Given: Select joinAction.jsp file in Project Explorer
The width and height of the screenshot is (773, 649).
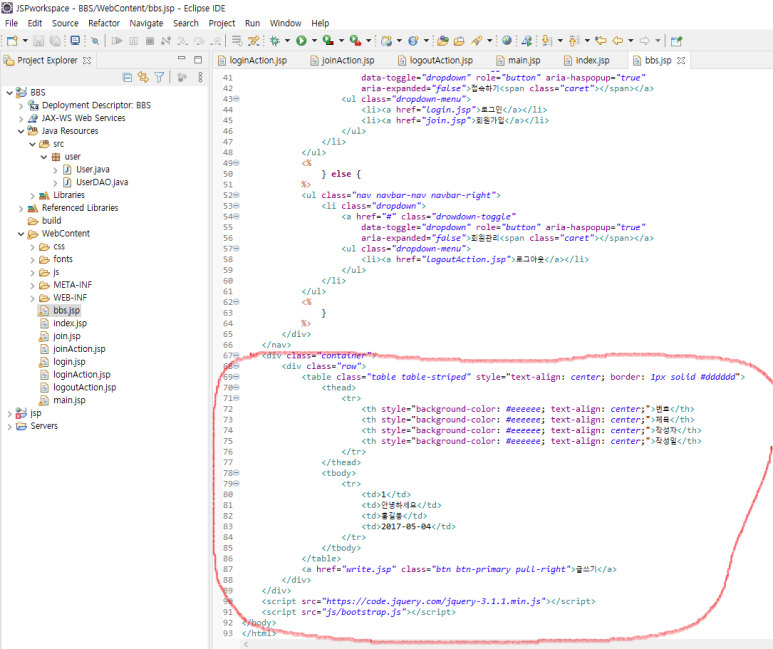Looking at the screenshot, I should 79,349.
